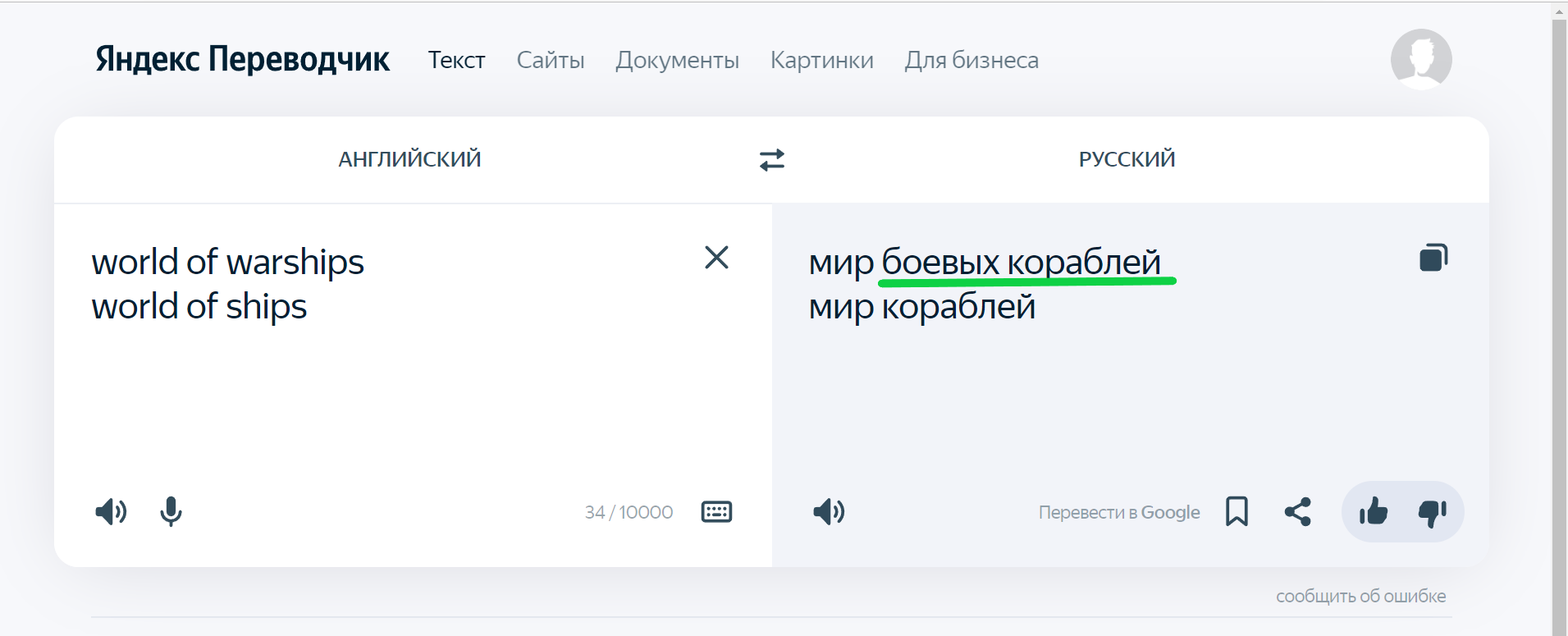Viewport: 1568px width, 636px height.
Task: Copy the translated text
Action: pos(1433,258)
